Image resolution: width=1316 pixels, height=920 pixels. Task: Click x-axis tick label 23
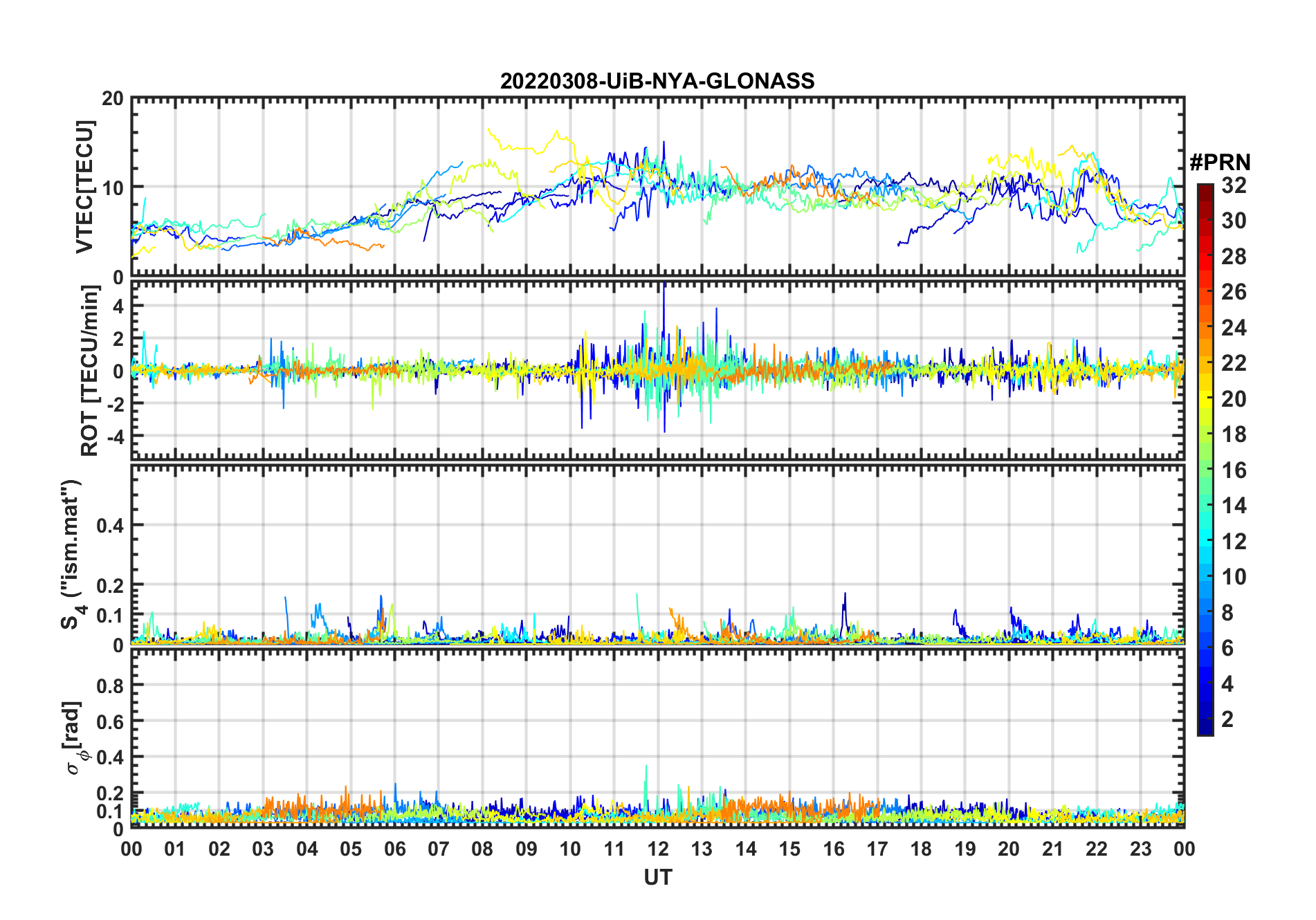1140,849
